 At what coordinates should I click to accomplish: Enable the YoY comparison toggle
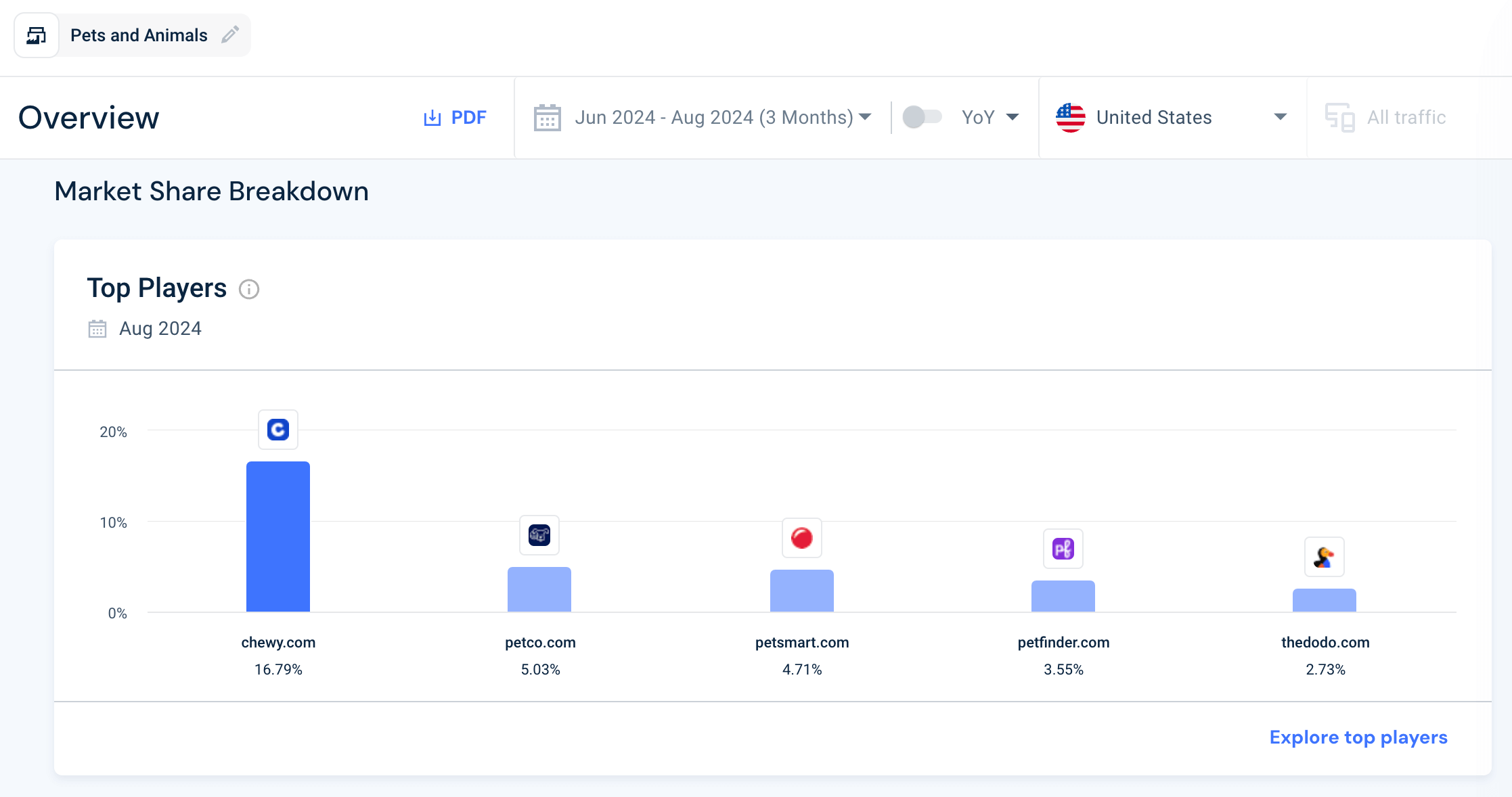[x=923, y=116]
